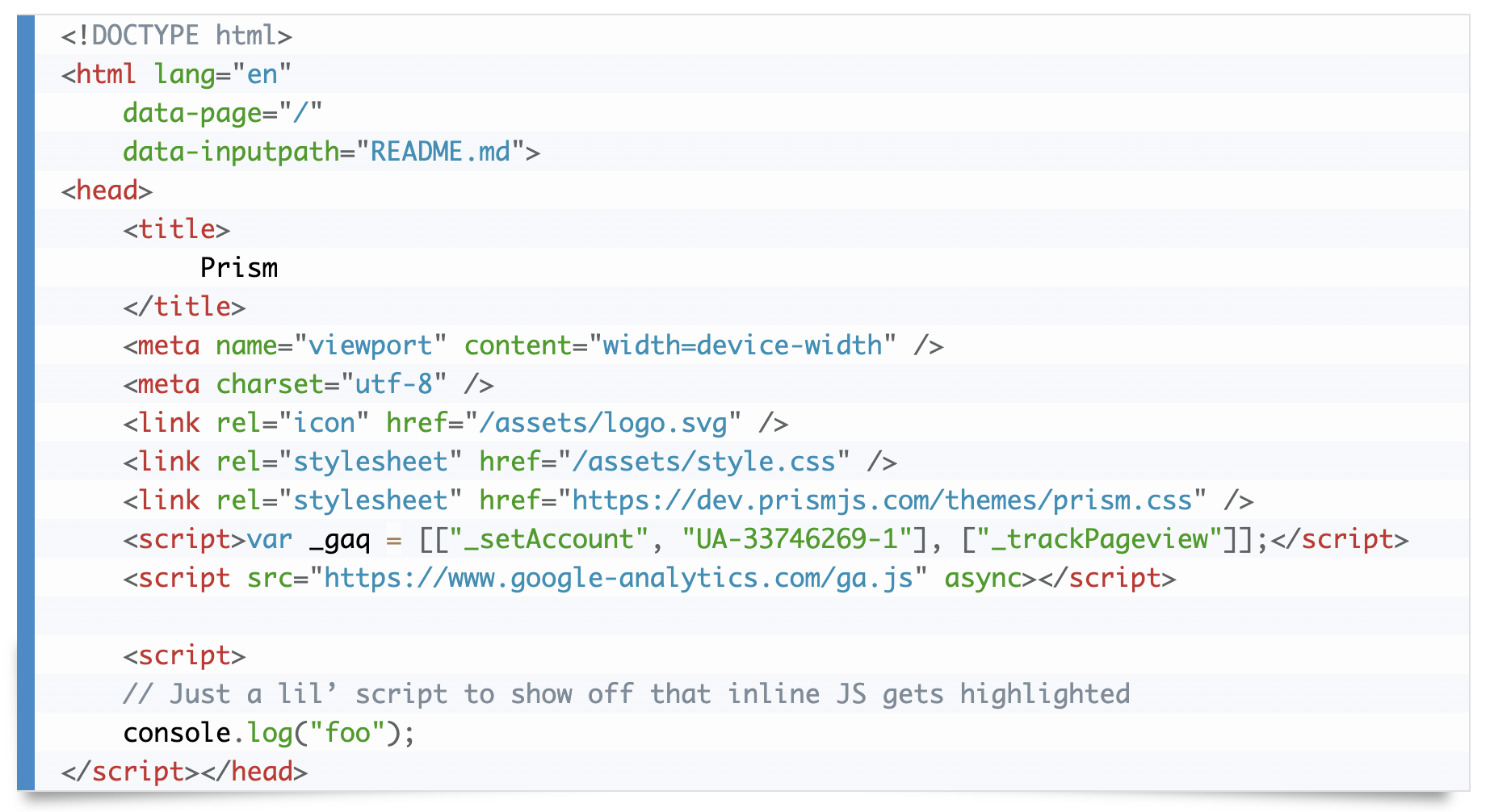Select the "UA-33746269-1" account string

coord(797,539)
